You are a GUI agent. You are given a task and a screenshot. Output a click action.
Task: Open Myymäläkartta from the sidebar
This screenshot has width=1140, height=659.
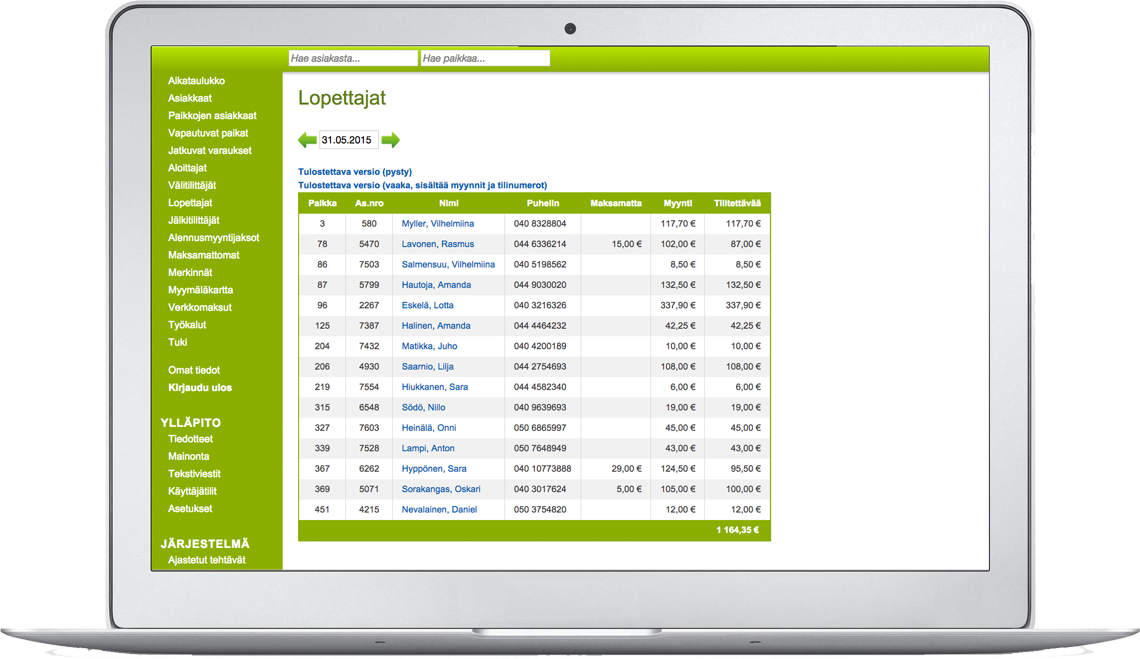tap(200, 290)
